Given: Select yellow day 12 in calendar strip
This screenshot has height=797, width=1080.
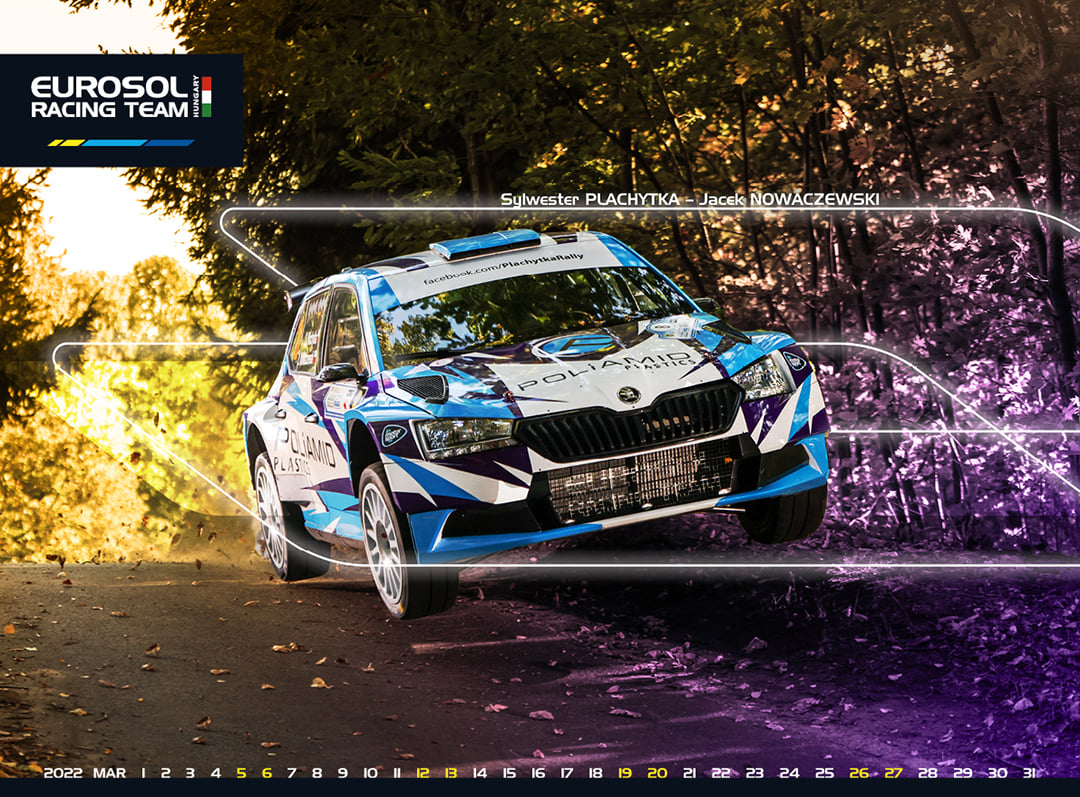Looking at the screenshot, I should point(423,773).
